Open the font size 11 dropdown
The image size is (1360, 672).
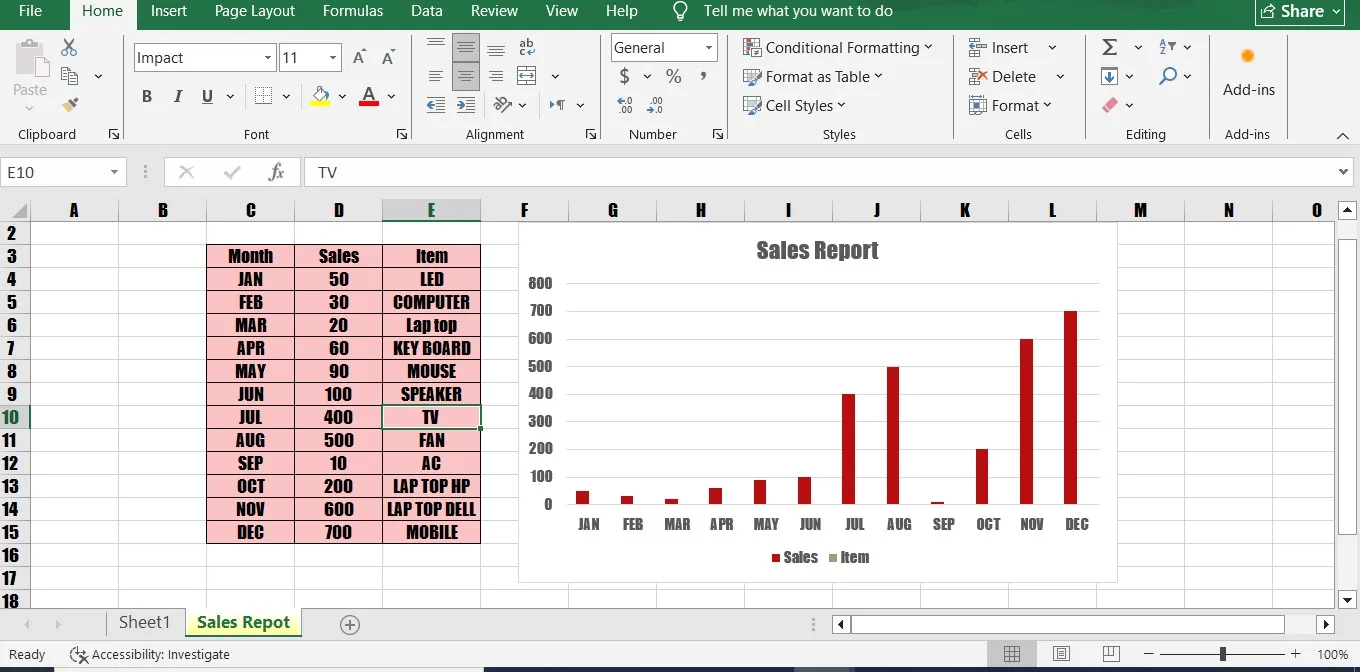coord(333,58)
